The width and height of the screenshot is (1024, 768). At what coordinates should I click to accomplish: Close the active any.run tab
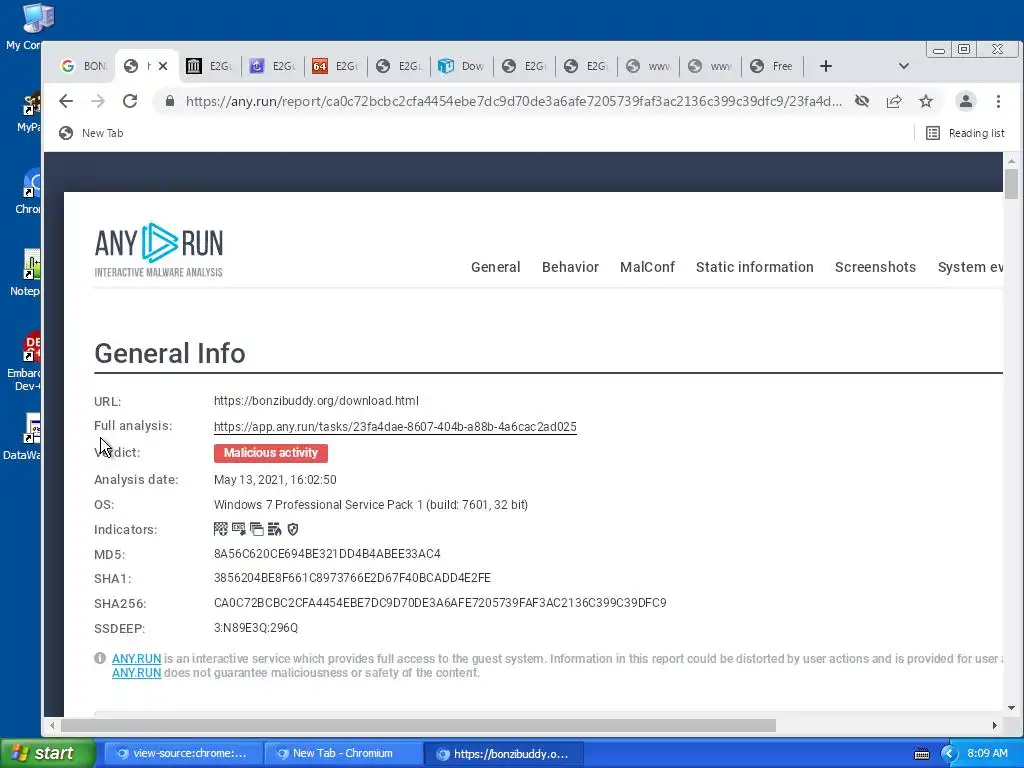coord(163,66)
